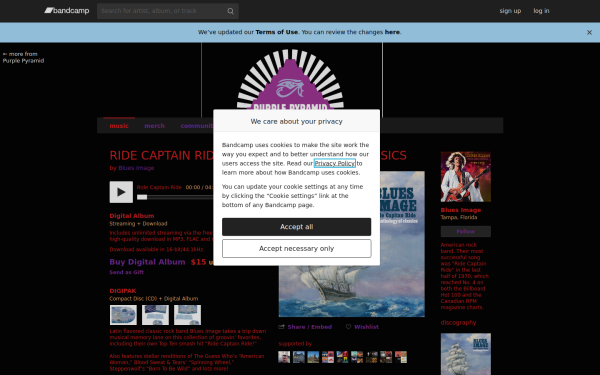Click the Share / Embed icon

click(282, 327)
